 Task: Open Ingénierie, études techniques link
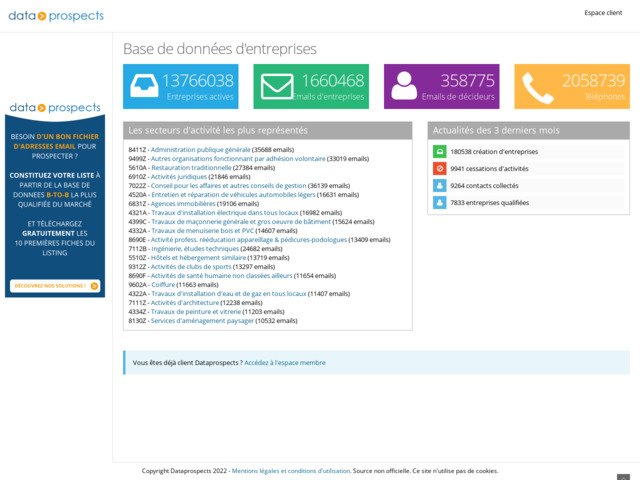195,249
